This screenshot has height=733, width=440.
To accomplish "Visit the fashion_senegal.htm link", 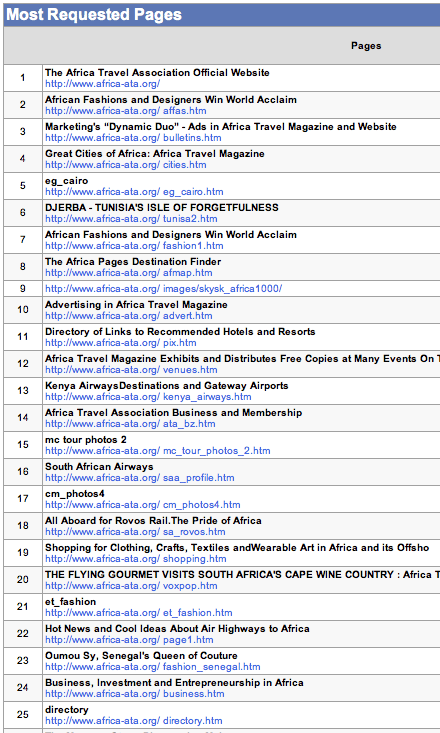I will (153, 668).
